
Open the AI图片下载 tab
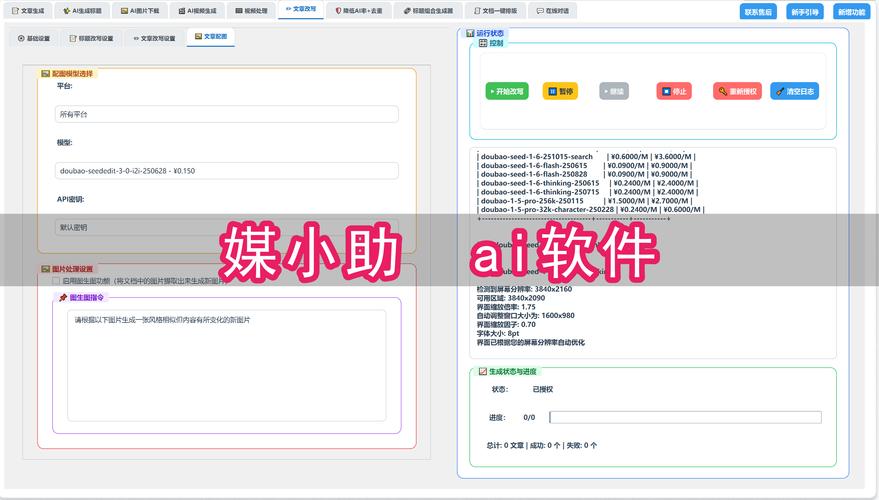point(140,11)
